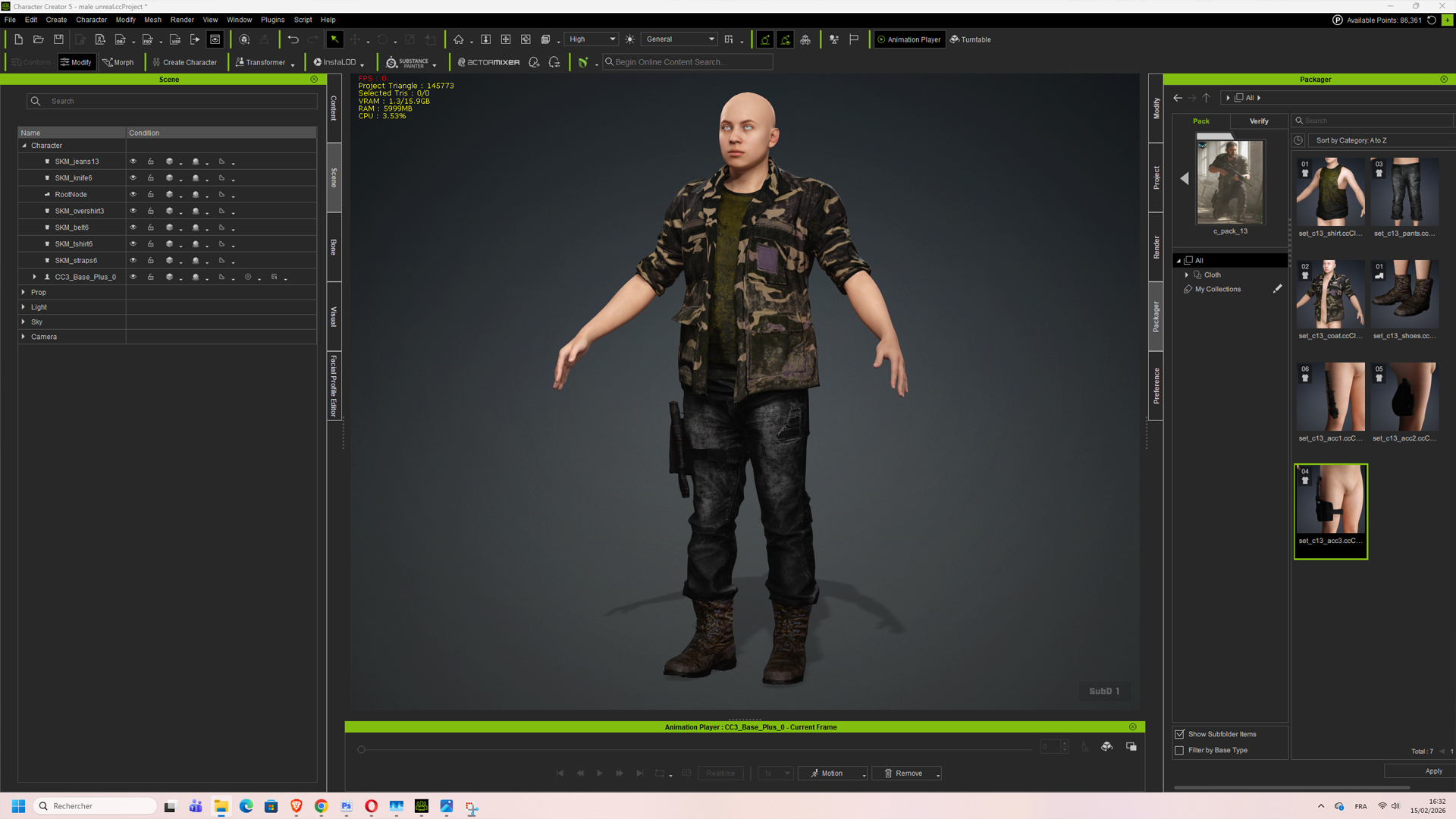Open the Plugins menu
This screenshot has height=819, width=1456.
point(272,20)
